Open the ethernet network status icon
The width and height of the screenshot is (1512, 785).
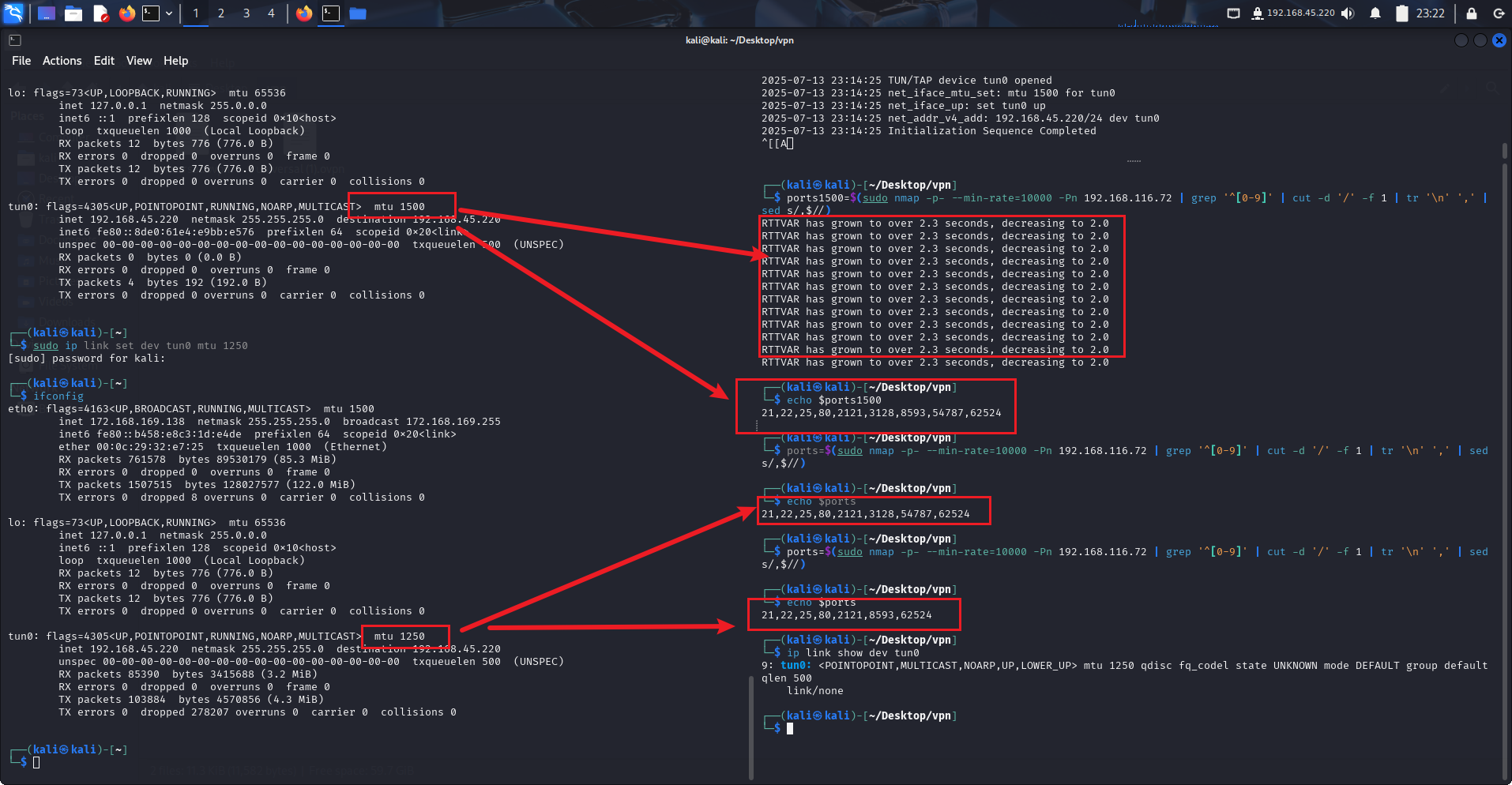point(1233,13)
